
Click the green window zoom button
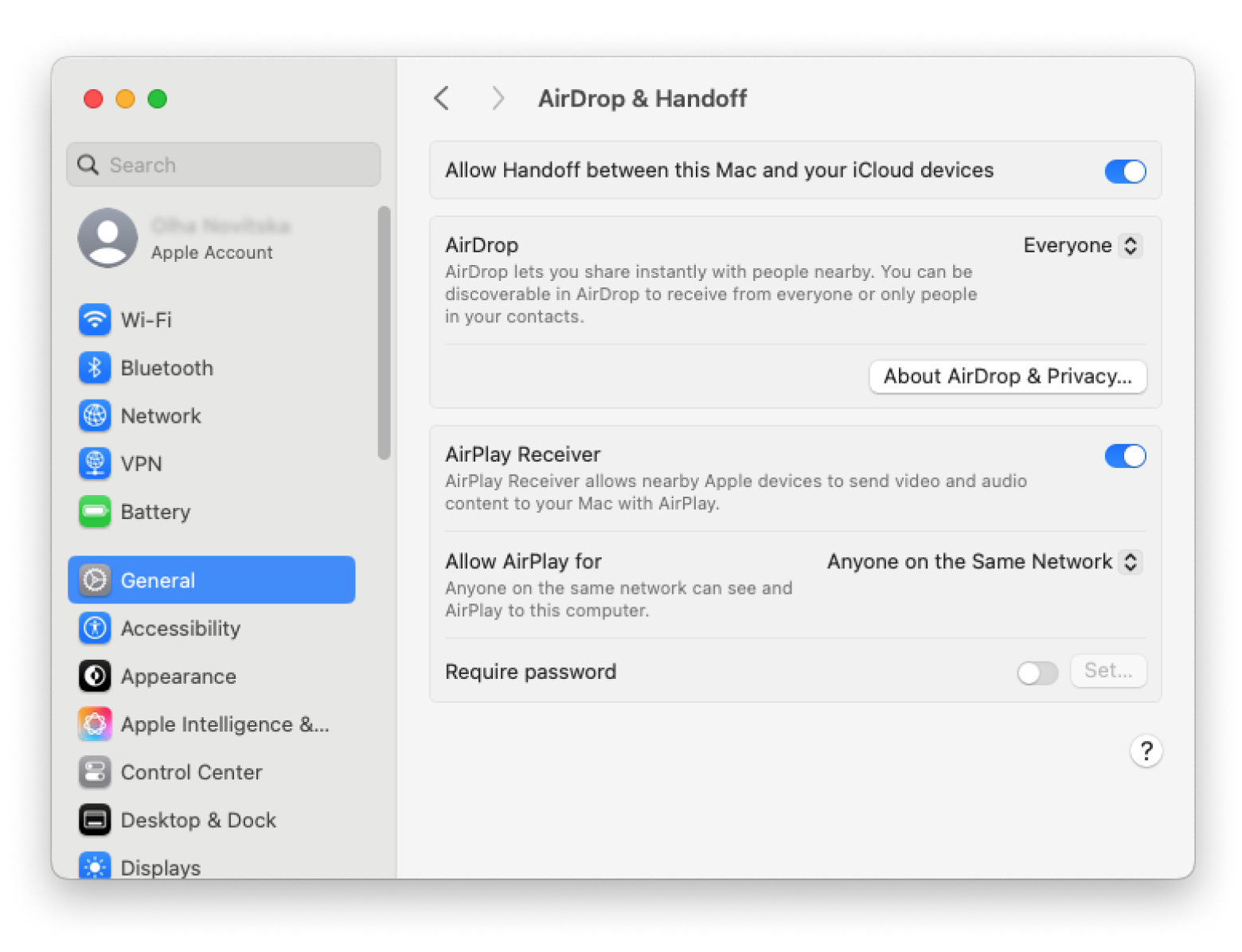158,99
